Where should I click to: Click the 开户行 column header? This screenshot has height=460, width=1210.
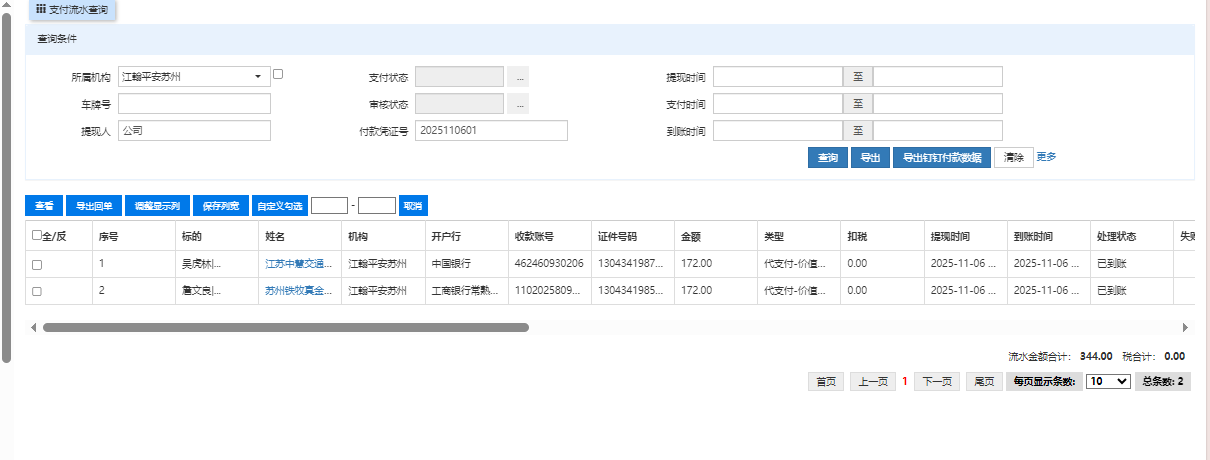(465, 237)
